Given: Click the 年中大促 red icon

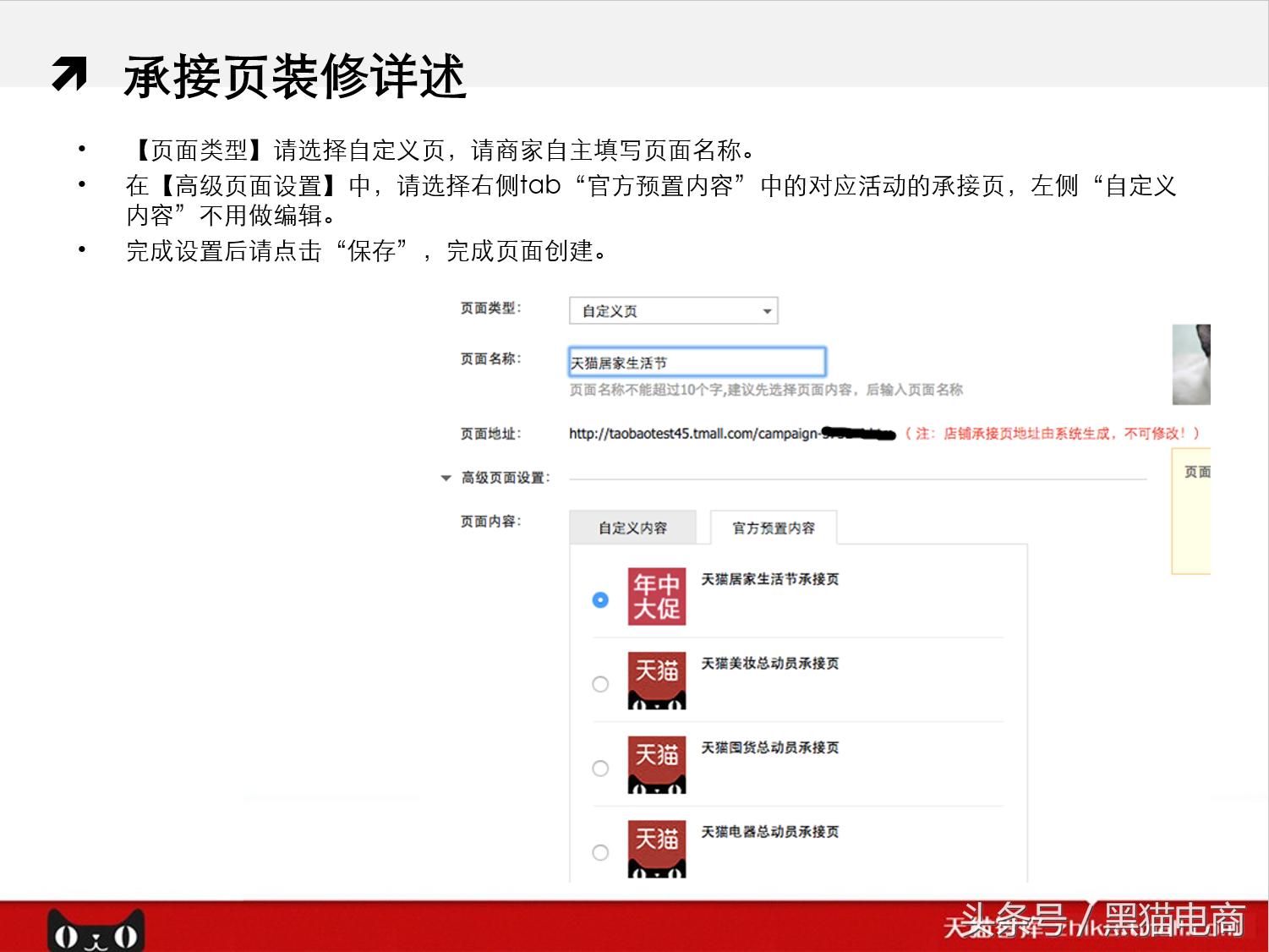Looking at the screenshot, I should coord(658,597).
